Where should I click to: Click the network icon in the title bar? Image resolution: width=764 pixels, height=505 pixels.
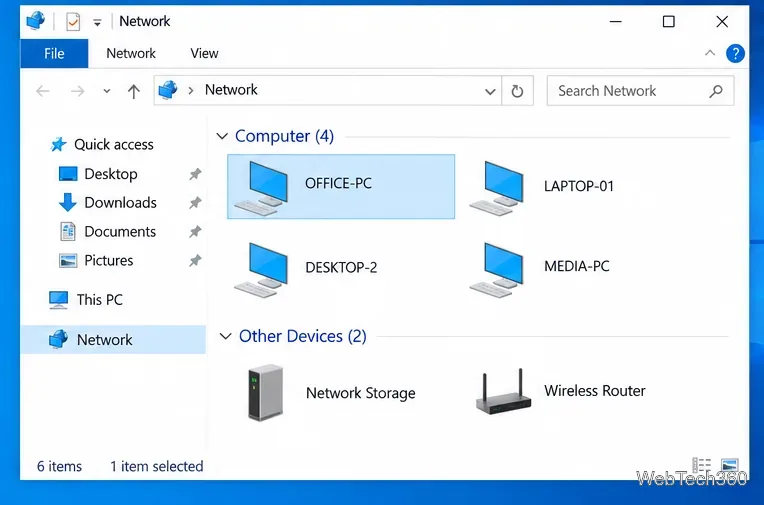[x=36, y=21]
